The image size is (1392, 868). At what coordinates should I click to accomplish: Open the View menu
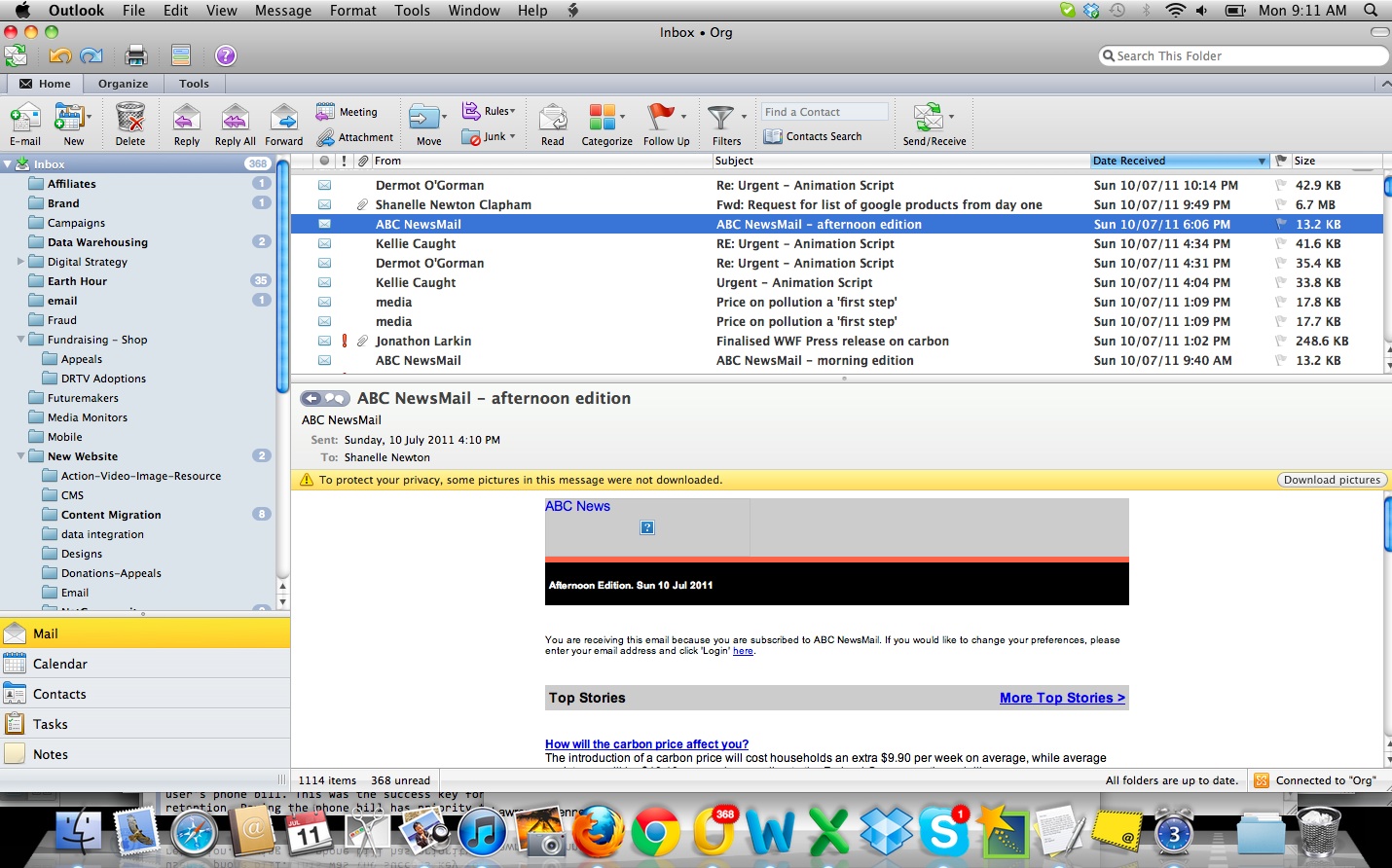221,10
